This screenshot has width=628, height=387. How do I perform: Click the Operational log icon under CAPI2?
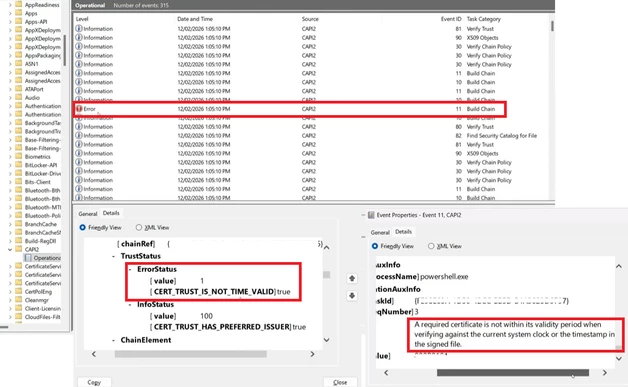[28, 258]
